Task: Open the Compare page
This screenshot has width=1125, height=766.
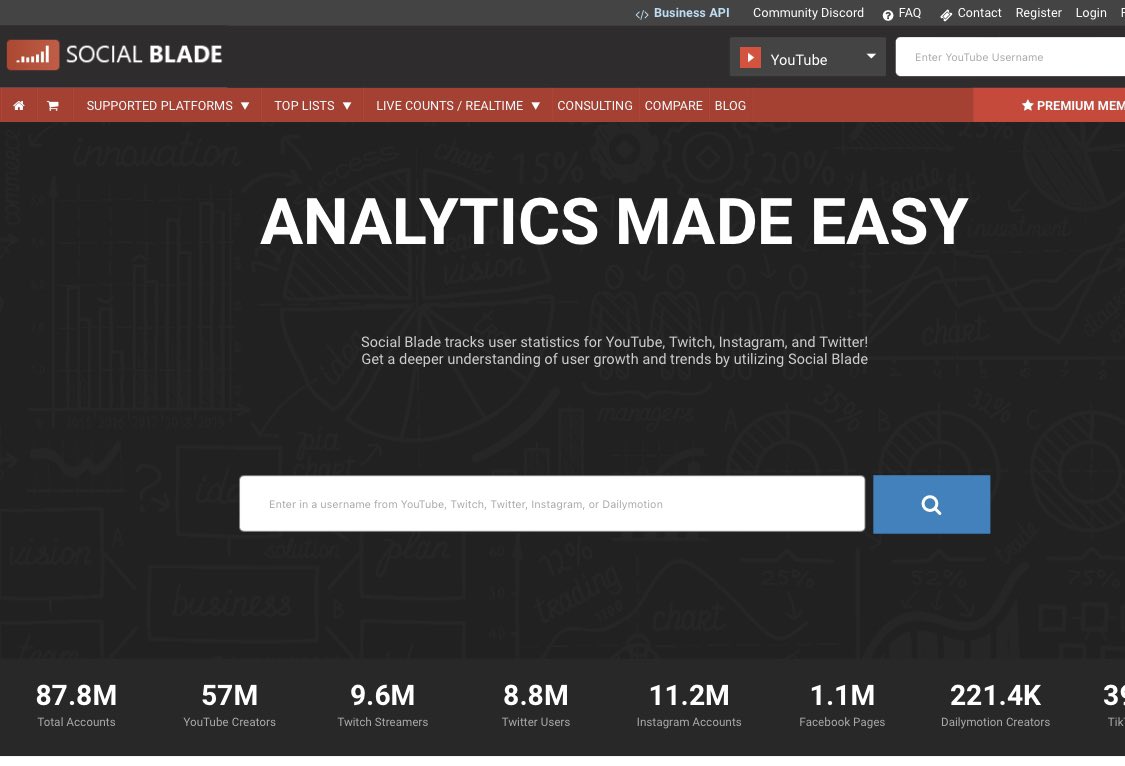Action: tap(673, 105)
